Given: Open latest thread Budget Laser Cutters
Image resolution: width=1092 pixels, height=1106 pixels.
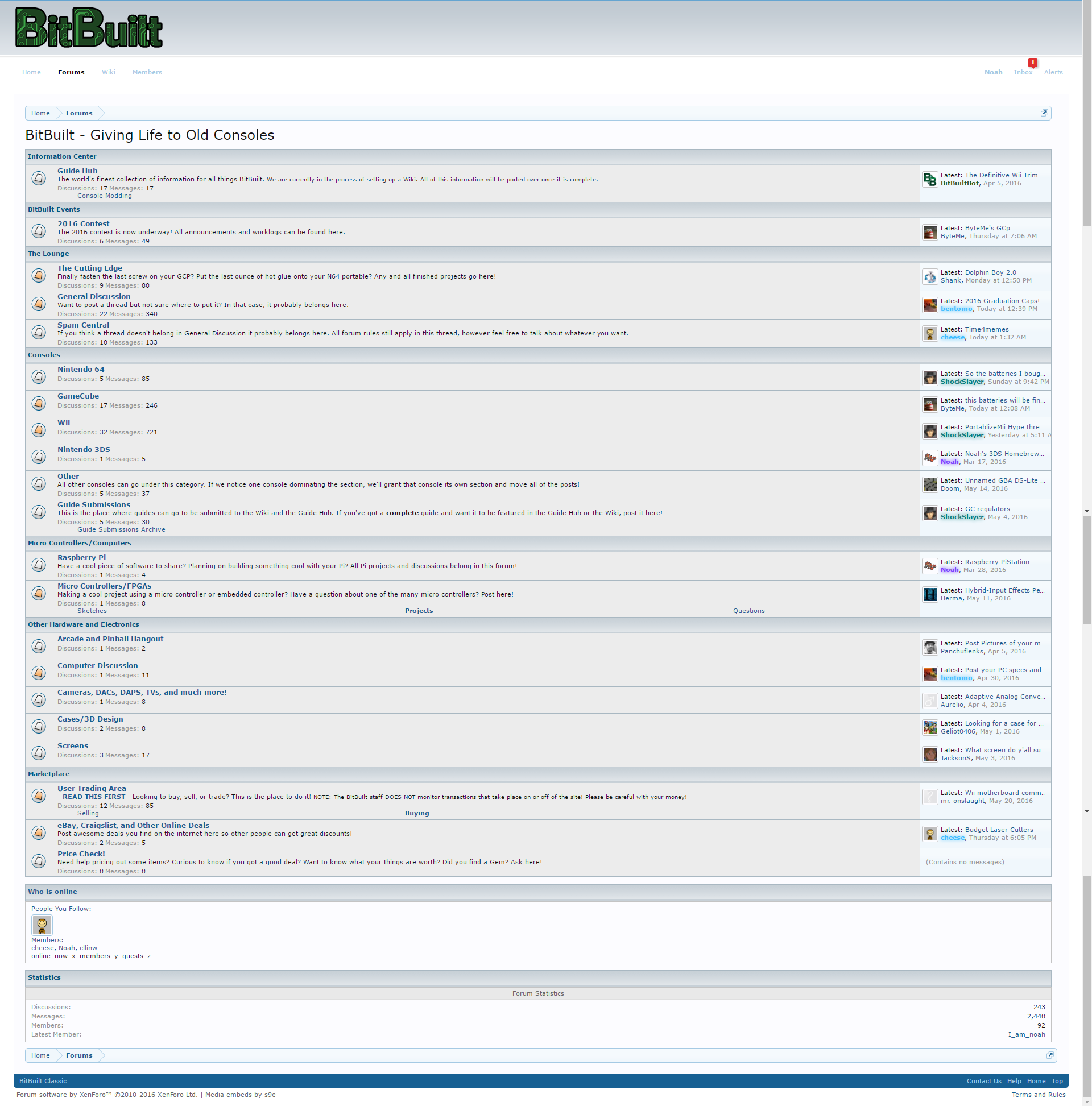Looking at the screenshot, I should 999,830.
